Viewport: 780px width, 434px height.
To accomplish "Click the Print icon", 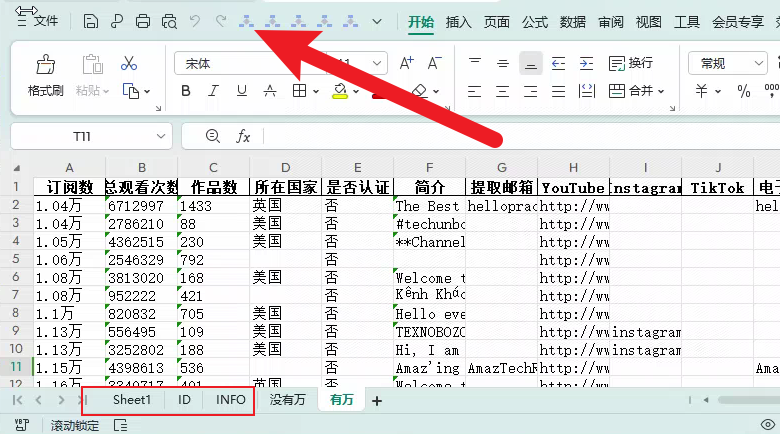I will (x=143, y=21).
